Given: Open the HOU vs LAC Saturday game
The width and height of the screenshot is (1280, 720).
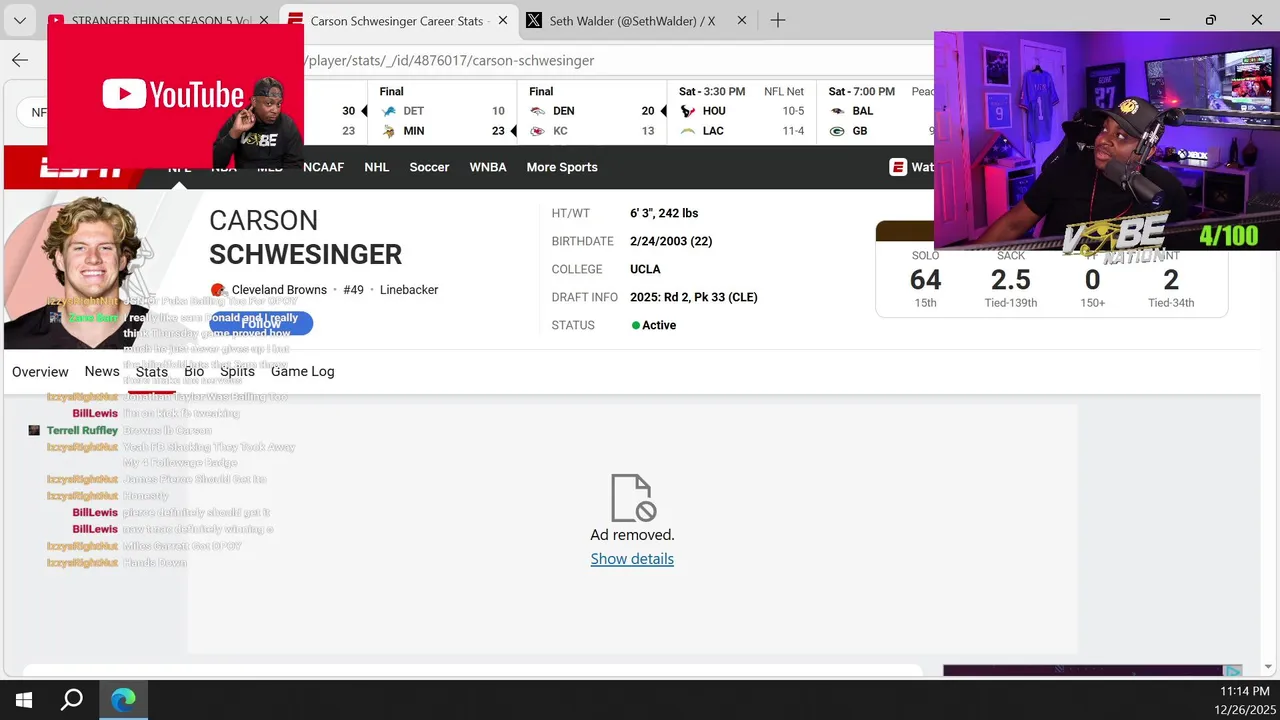Looking at the screenshot, I should tap(741, 111).
